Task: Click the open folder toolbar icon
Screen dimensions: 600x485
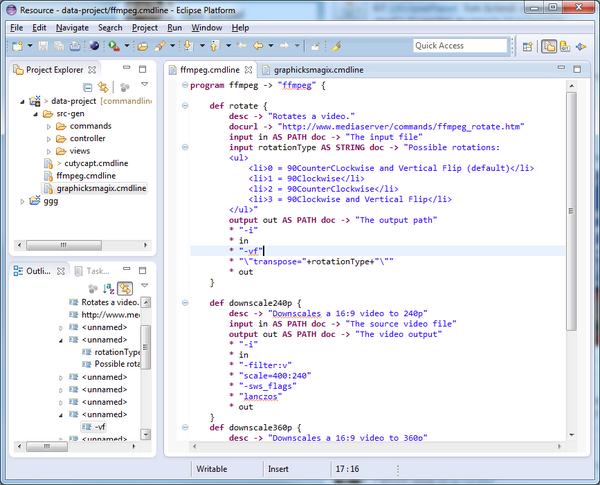Action: pos(143,46)
